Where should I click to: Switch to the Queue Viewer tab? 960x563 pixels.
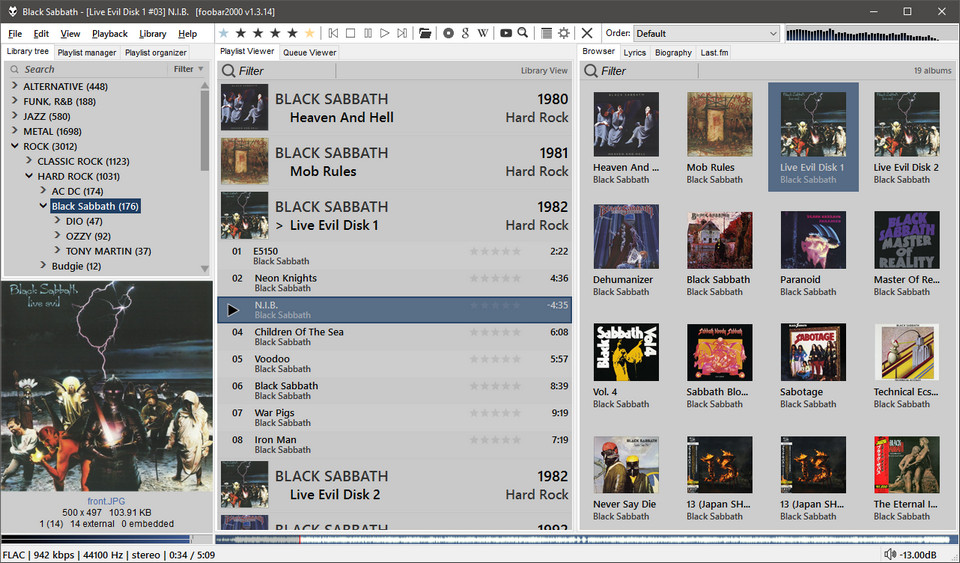point(310,53)
